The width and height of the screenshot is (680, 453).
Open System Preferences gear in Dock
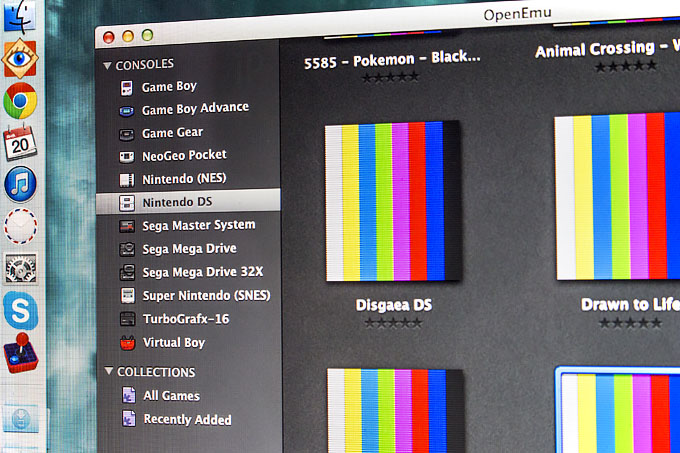pyautogui.click(x=20, y=269)
